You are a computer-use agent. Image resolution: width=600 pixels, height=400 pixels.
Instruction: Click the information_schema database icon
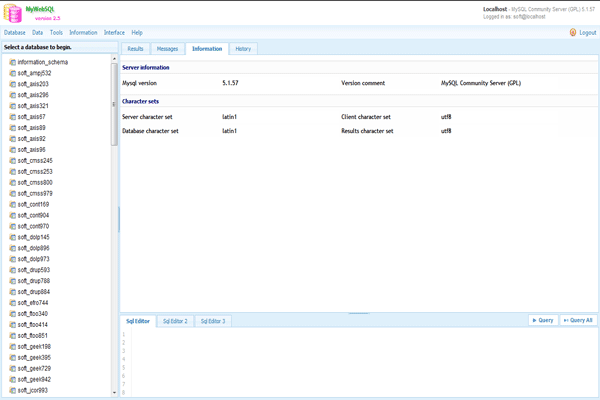pos(13,62)
